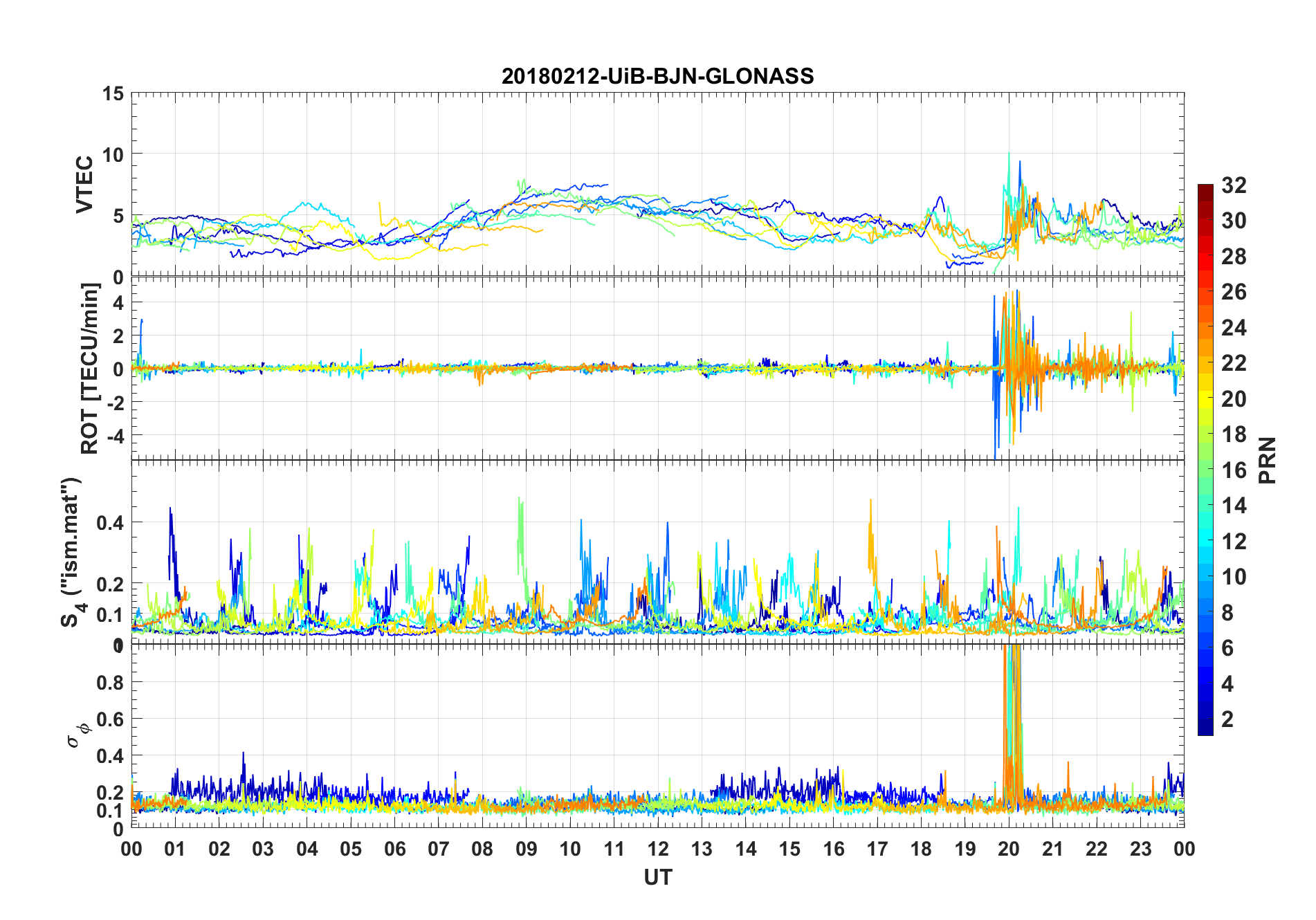Click the 20 label on PRN colorbar
This screenshot has height=920, width=1316.
pyautogui.click(x=1234, y=398)
